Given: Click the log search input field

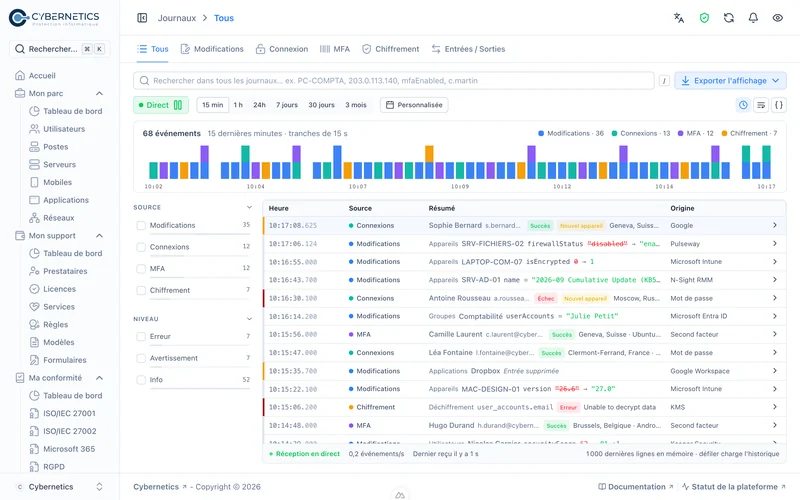Looking at the screenshot, I should [394, 81].
